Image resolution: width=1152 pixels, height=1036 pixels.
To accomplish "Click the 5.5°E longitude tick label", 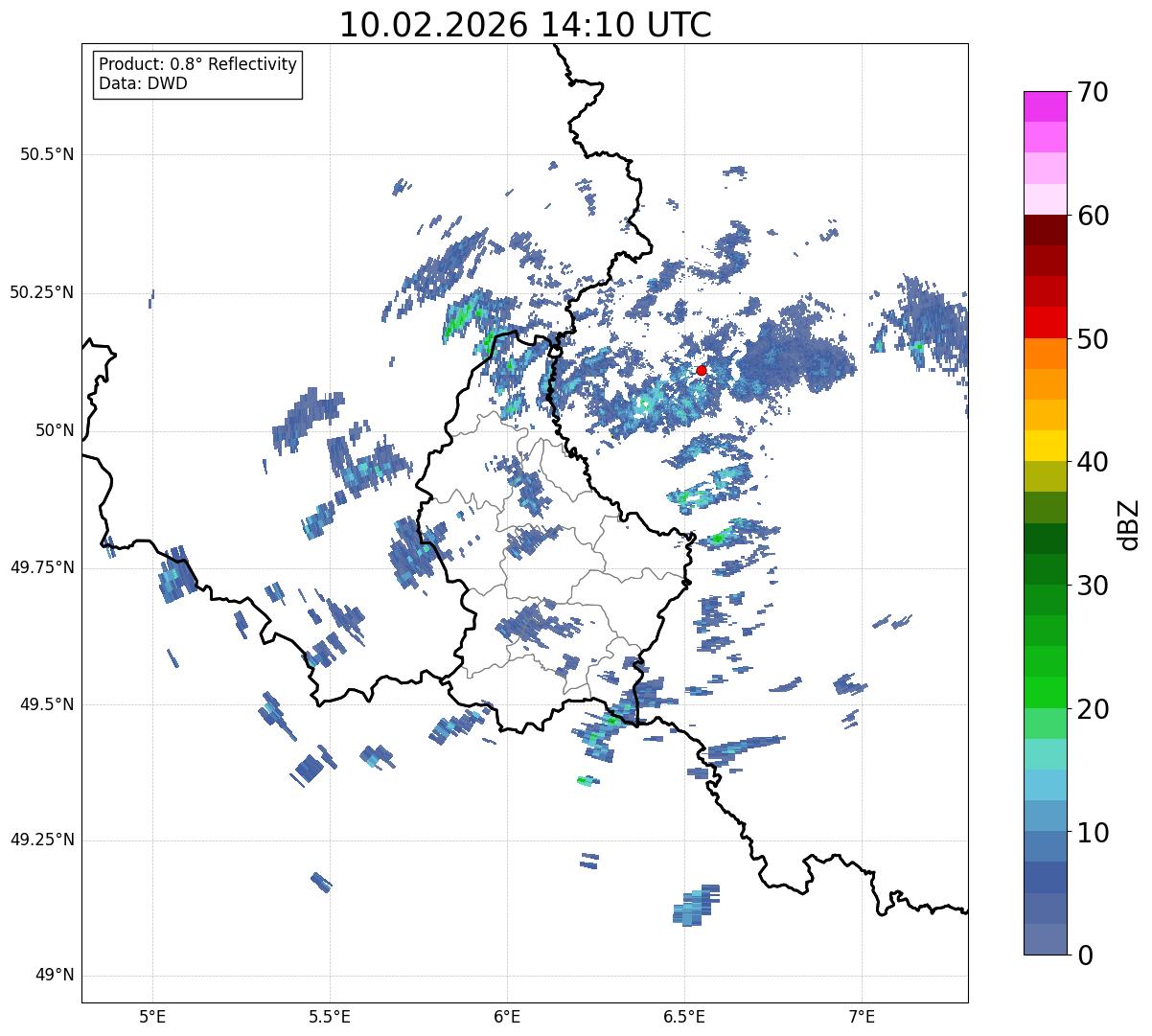I will (x=330, y=1016).
